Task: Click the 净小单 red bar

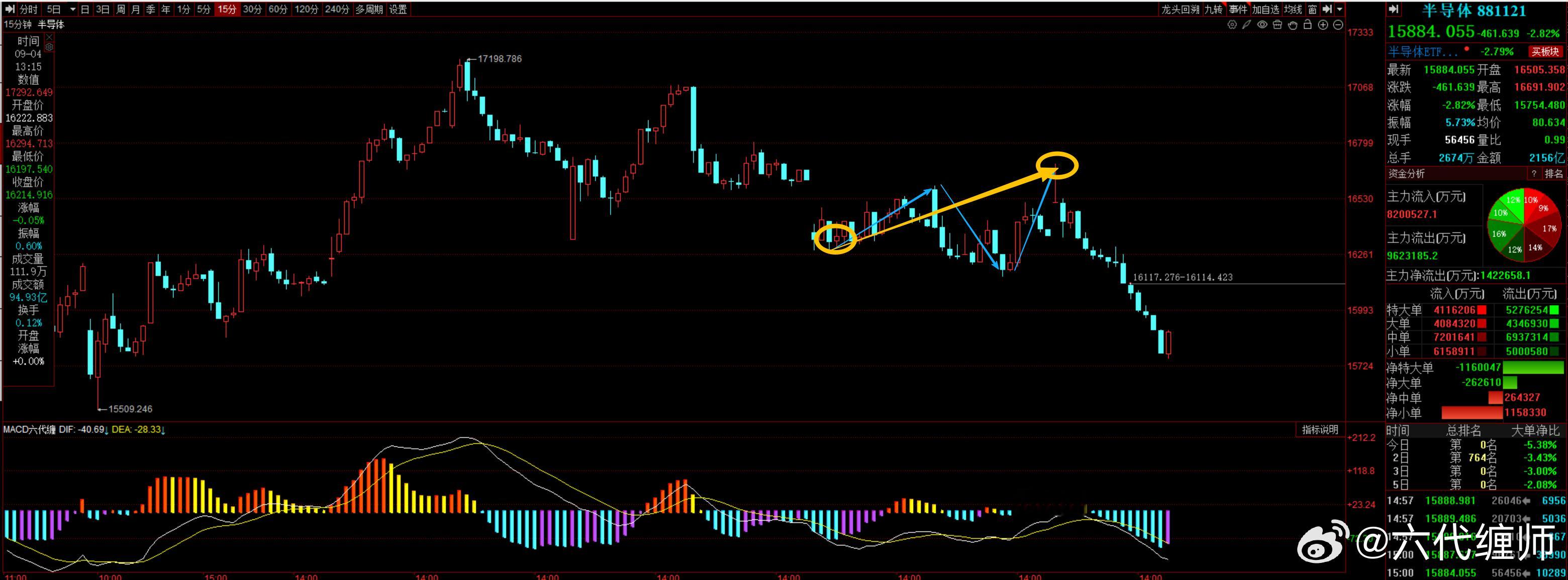Action: point(1472,413)
